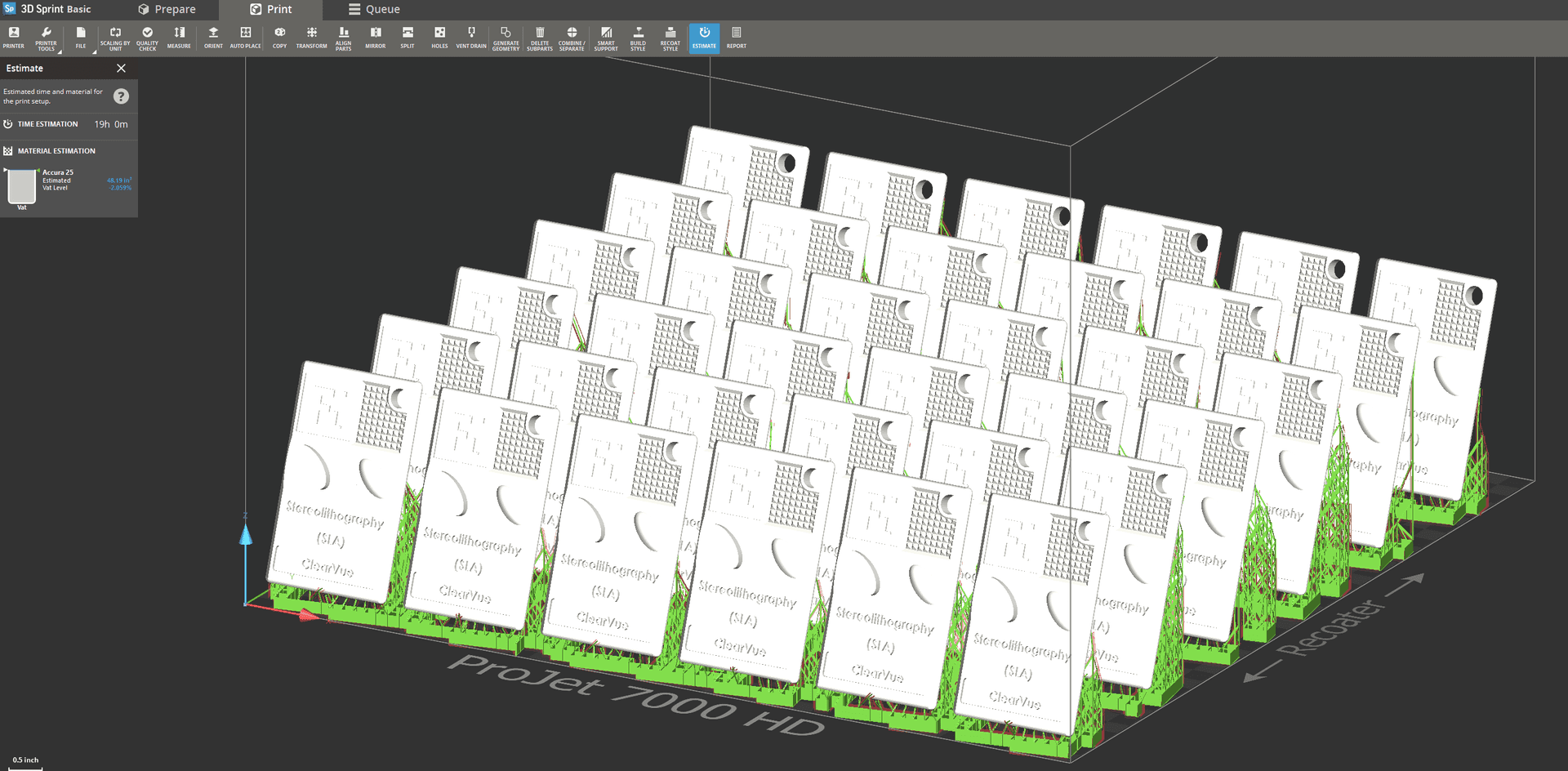
Task: Open the Combine / Separate tool
Action: [x=572, y=38]
